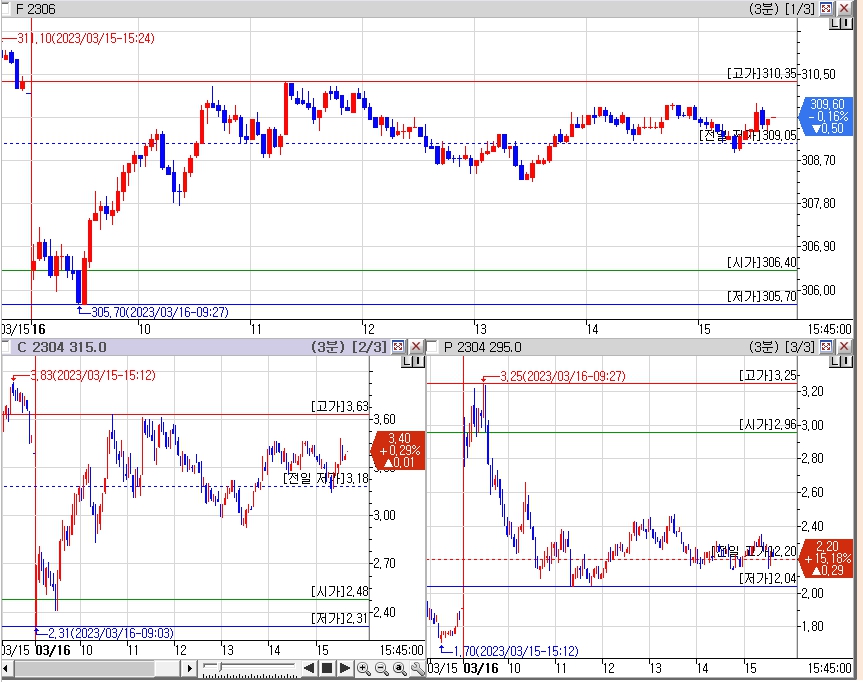This screenshot has height=682, width=863.
Task: Click the [저가]2.31 label in C 2304 chart
Action: (x=340, y=618)
